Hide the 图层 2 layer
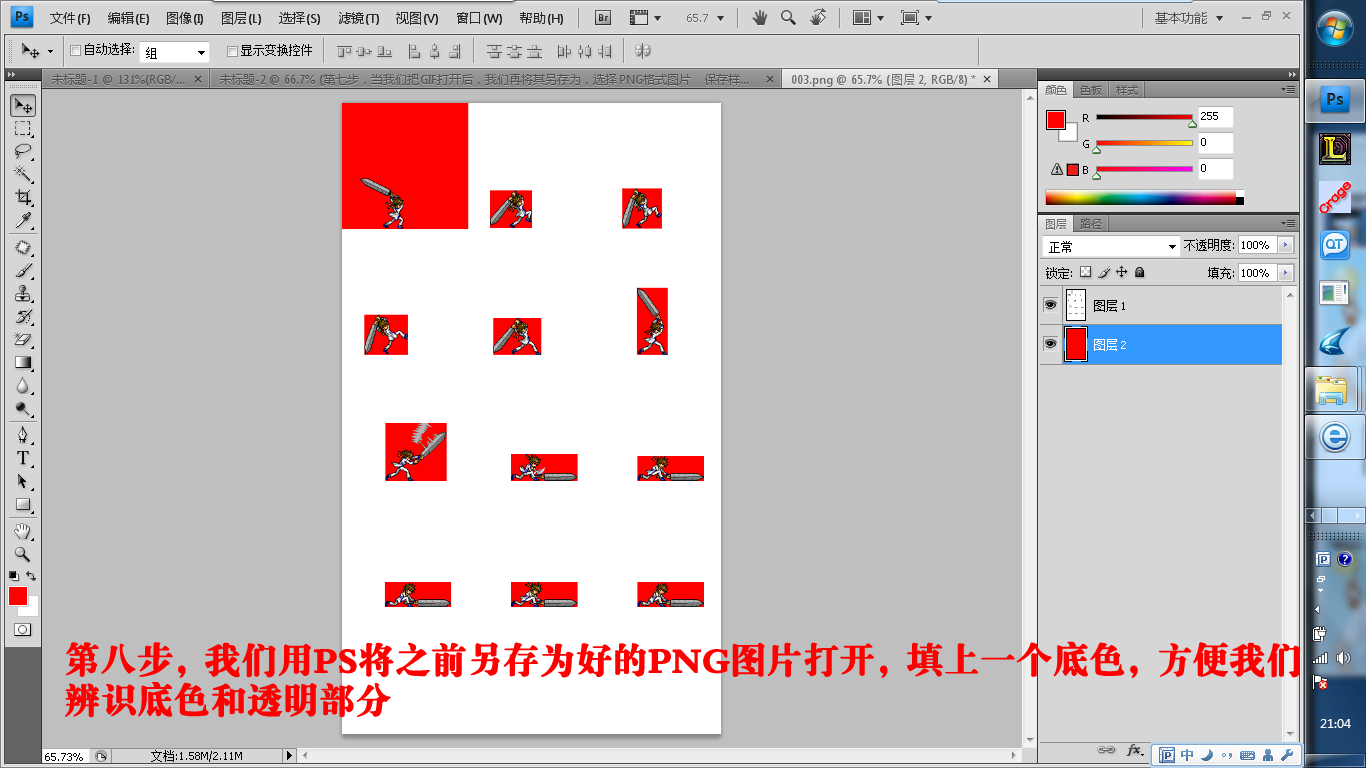The image size is (1366, 768). tap(1050, 344)
